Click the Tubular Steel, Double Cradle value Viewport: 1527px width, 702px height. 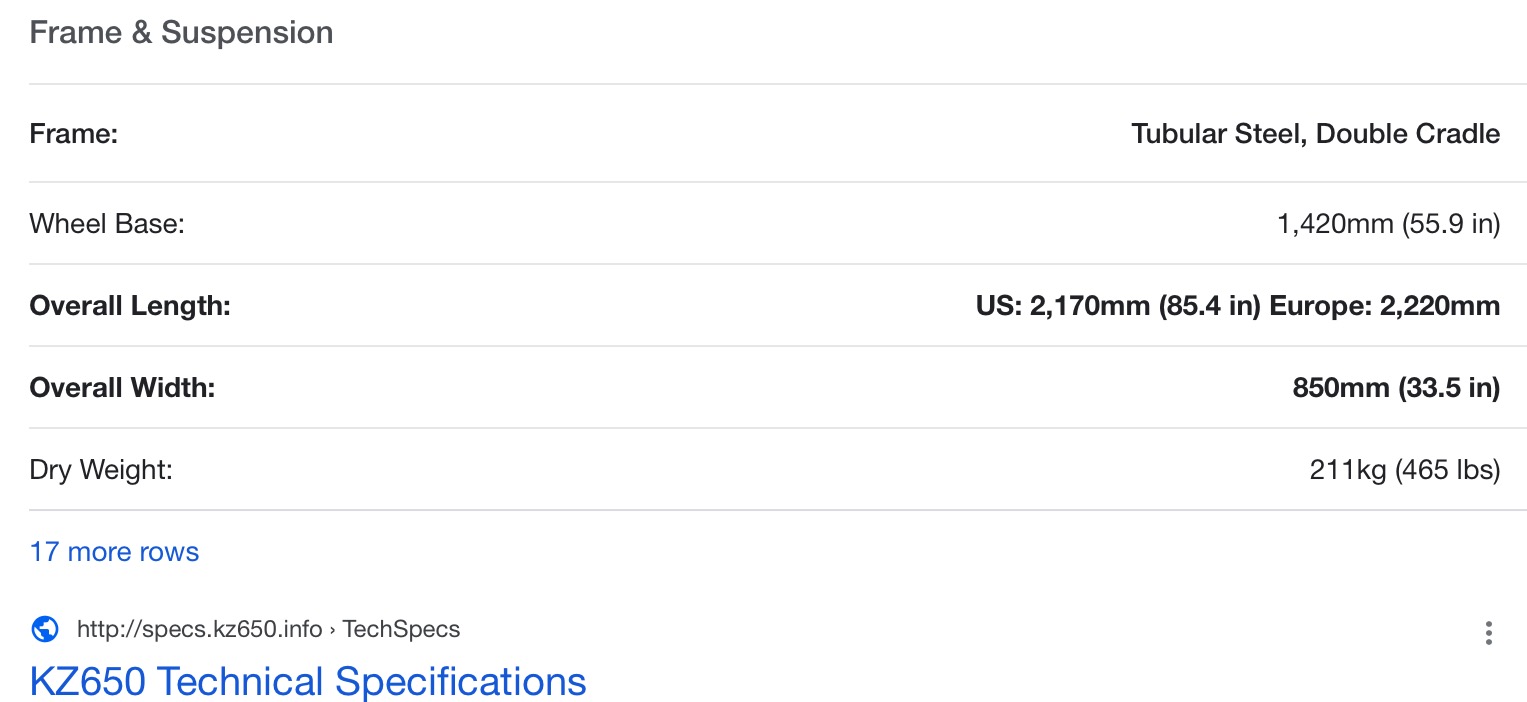point(1315,134)
